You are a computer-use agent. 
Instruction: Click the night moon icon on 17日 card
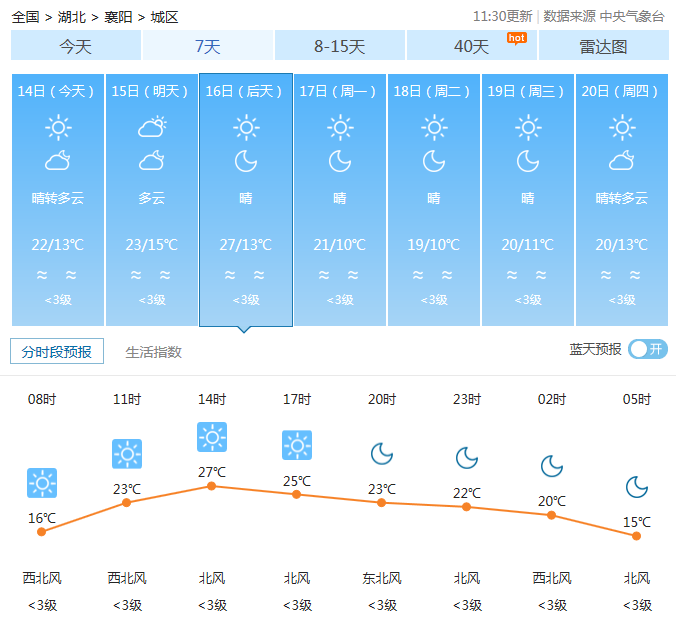(340, 161)
